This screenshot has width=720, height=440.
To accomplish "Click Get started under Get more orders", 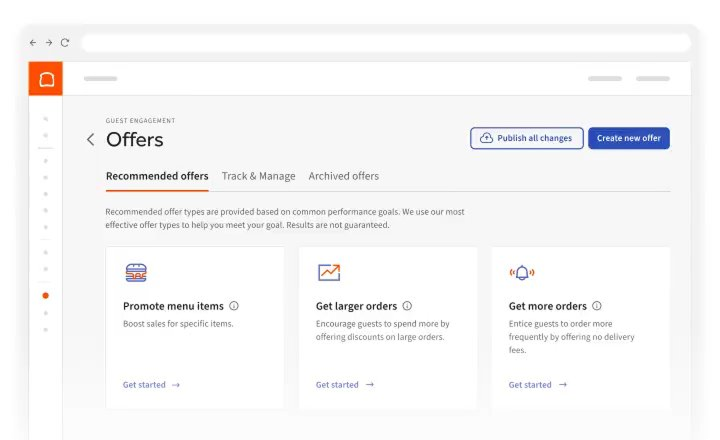I will click(538, 385).
